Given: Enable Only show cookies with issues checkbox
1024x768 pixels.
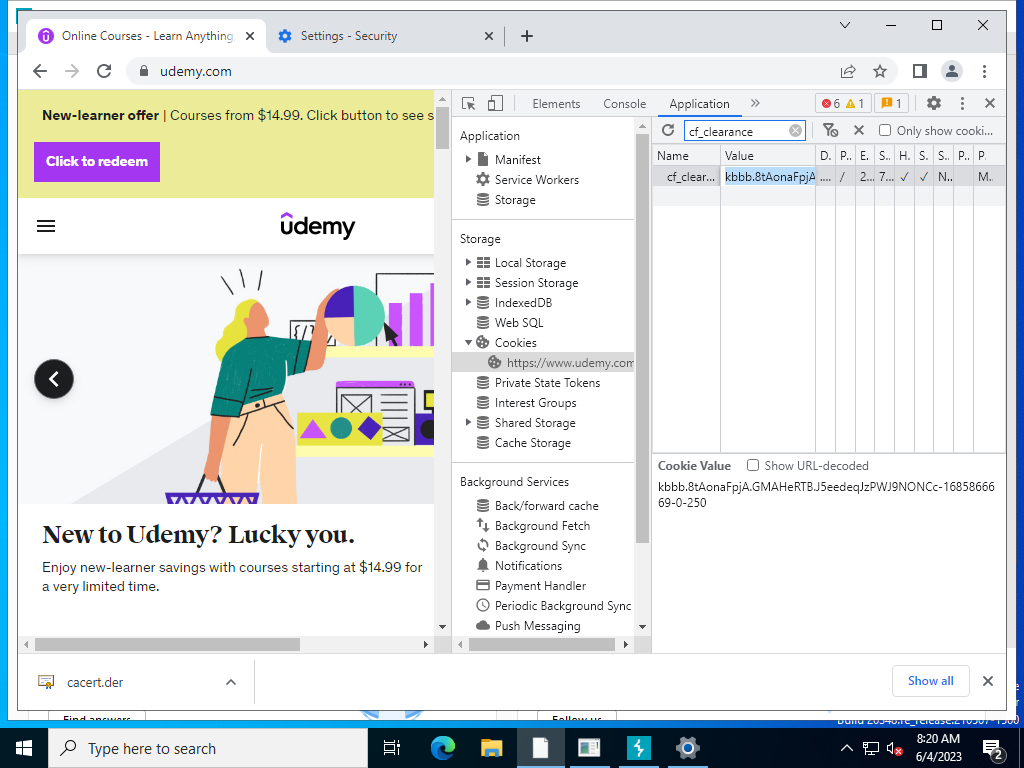Looking at the screenshot, I should 885,131.
